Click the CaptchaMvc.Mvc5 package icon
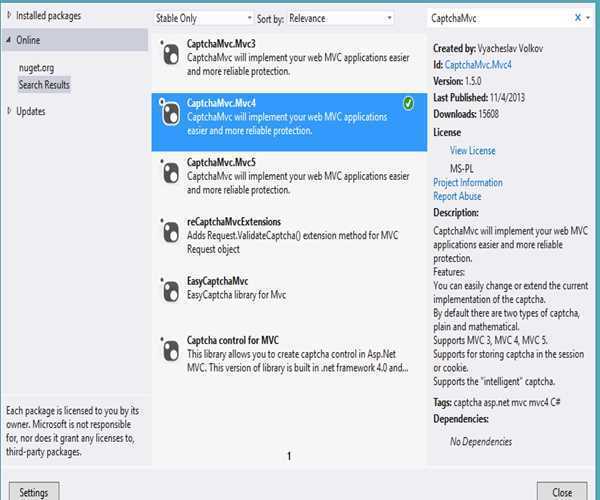The width and height of the screenshot is (600, 500). (170, 173)
